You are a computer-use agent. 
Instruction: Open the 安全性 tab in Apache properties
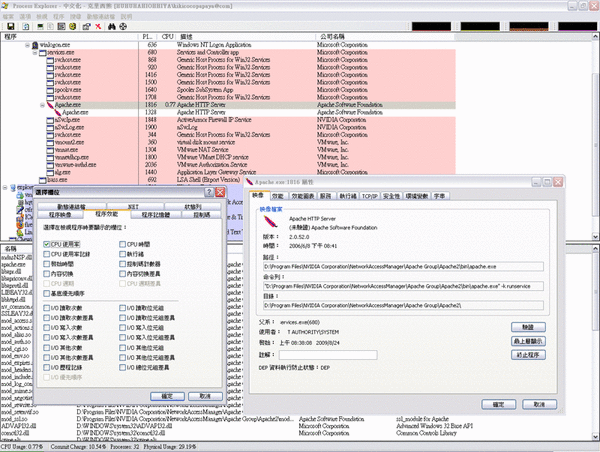coord(391,196)
